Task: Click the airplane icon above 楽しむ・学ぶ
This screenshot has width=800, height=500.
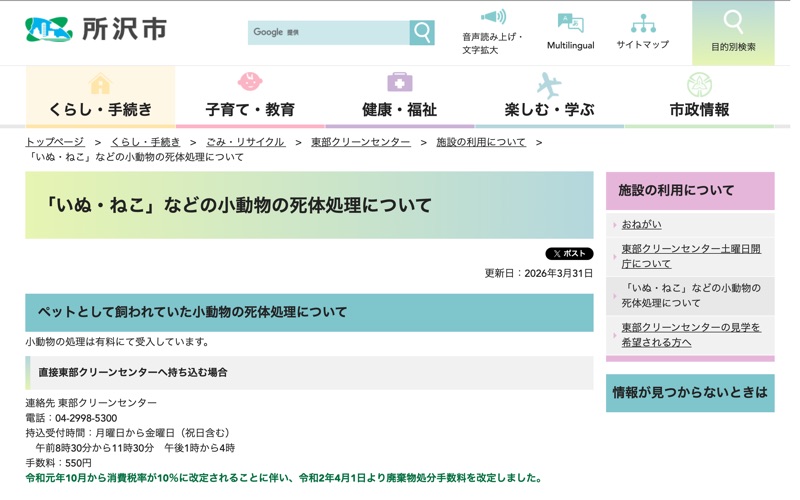Action: click(x=549, y=85)
